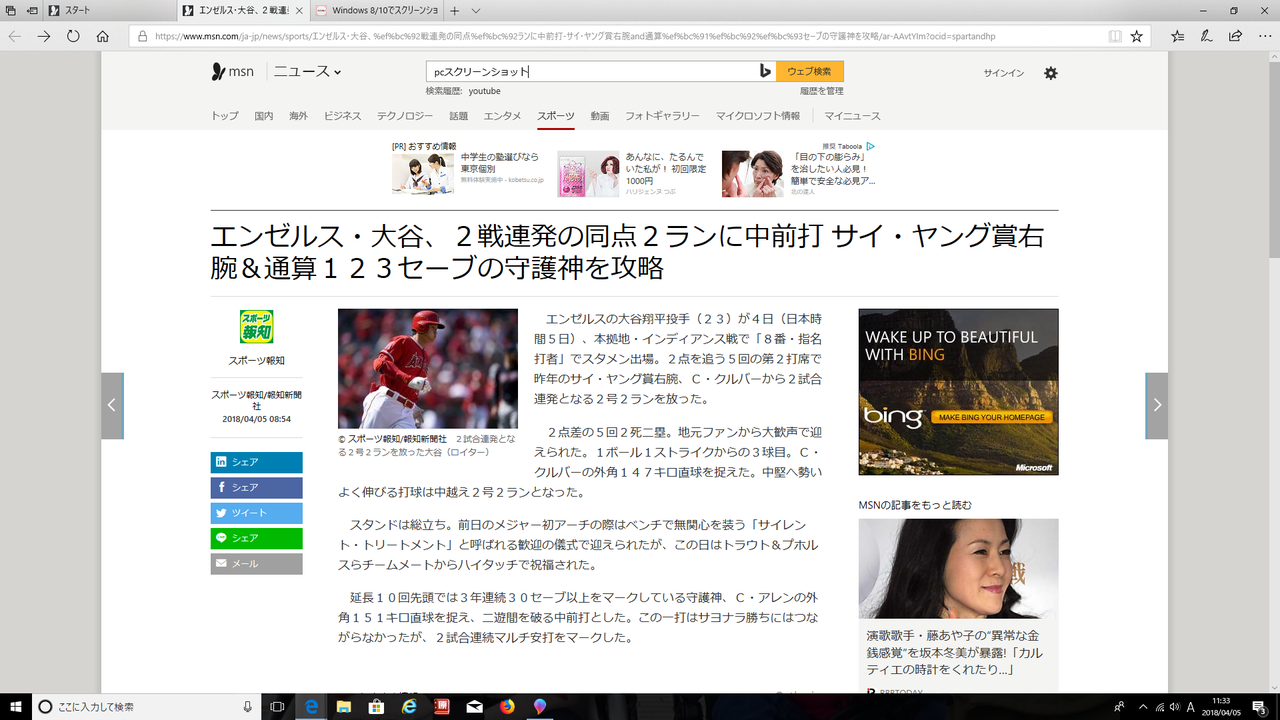Open Internet Explorer from the taskbar
The height and width of the screenshot is (720, 1280).
click(x=409, y=706)
